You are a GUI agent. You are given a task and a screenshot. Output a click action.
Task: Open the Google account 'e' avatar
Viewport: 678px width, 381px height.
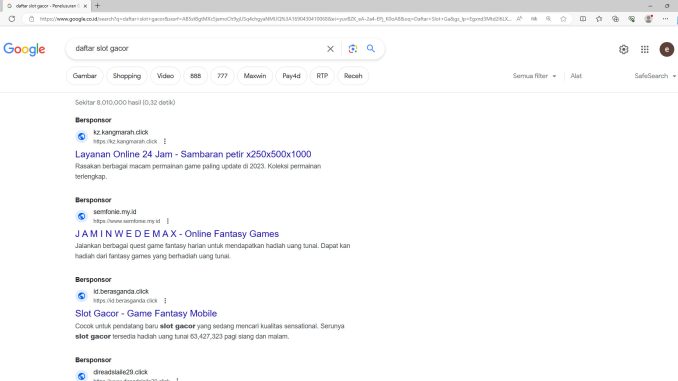pyautogui.click(x=667, y=49)
